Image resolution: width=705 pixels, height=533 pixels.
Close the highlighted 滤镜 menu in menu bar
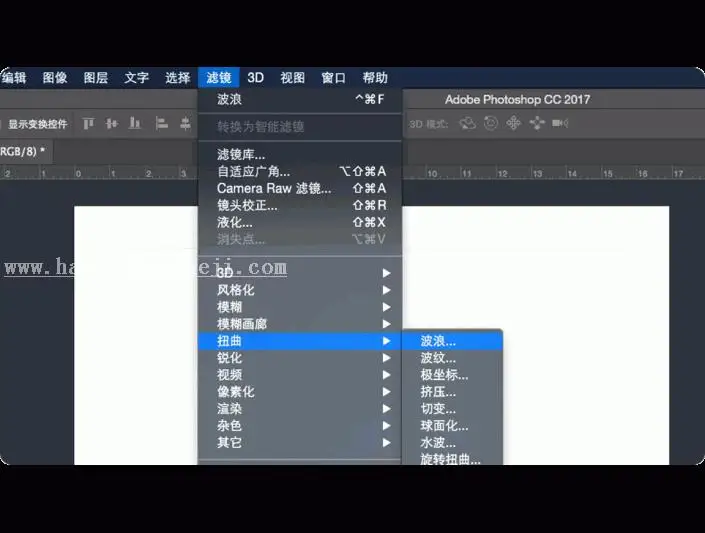[219, 77]
